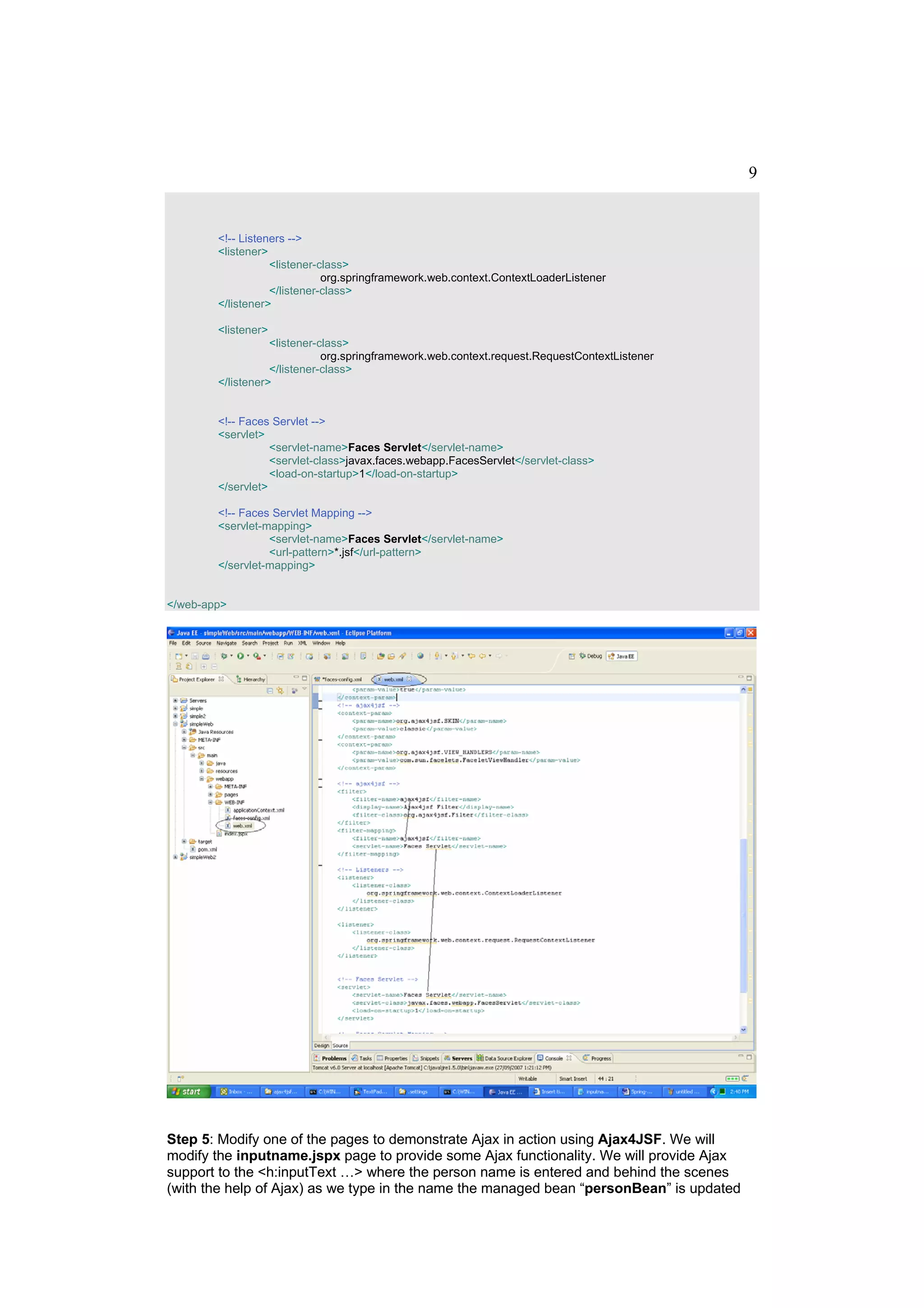Click the Smart Insert status field
The image size is (924, 1308).
point(573,1078)
